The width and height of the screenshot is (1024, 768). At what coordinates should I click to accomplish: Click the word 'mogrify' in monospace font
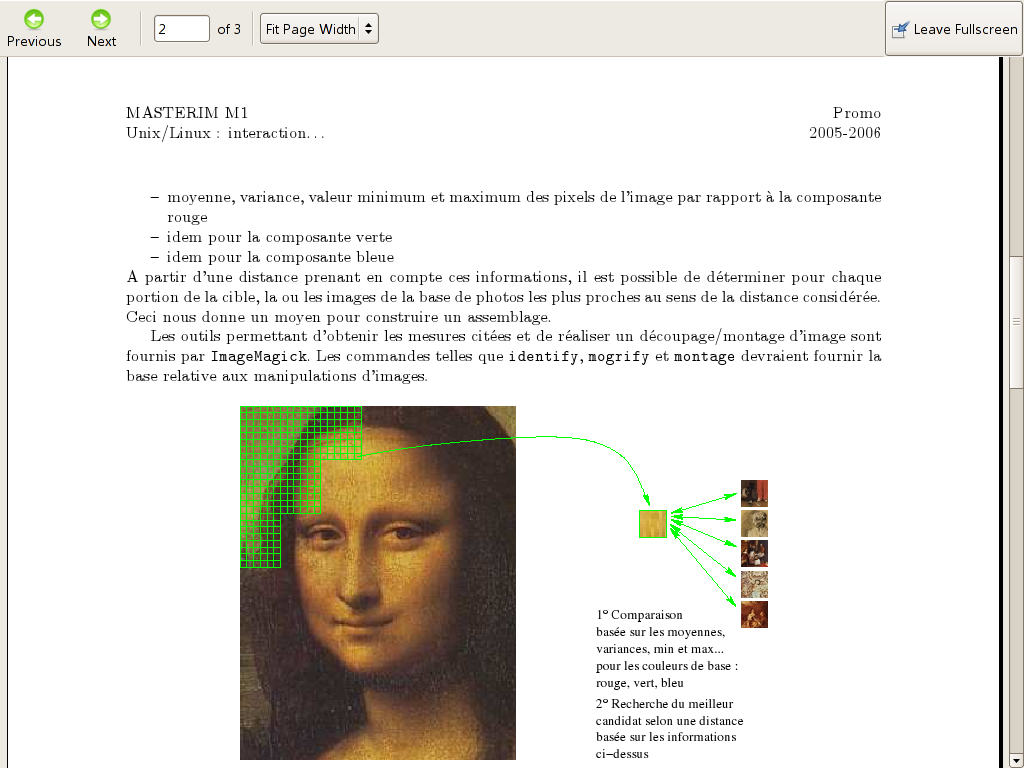618,357
